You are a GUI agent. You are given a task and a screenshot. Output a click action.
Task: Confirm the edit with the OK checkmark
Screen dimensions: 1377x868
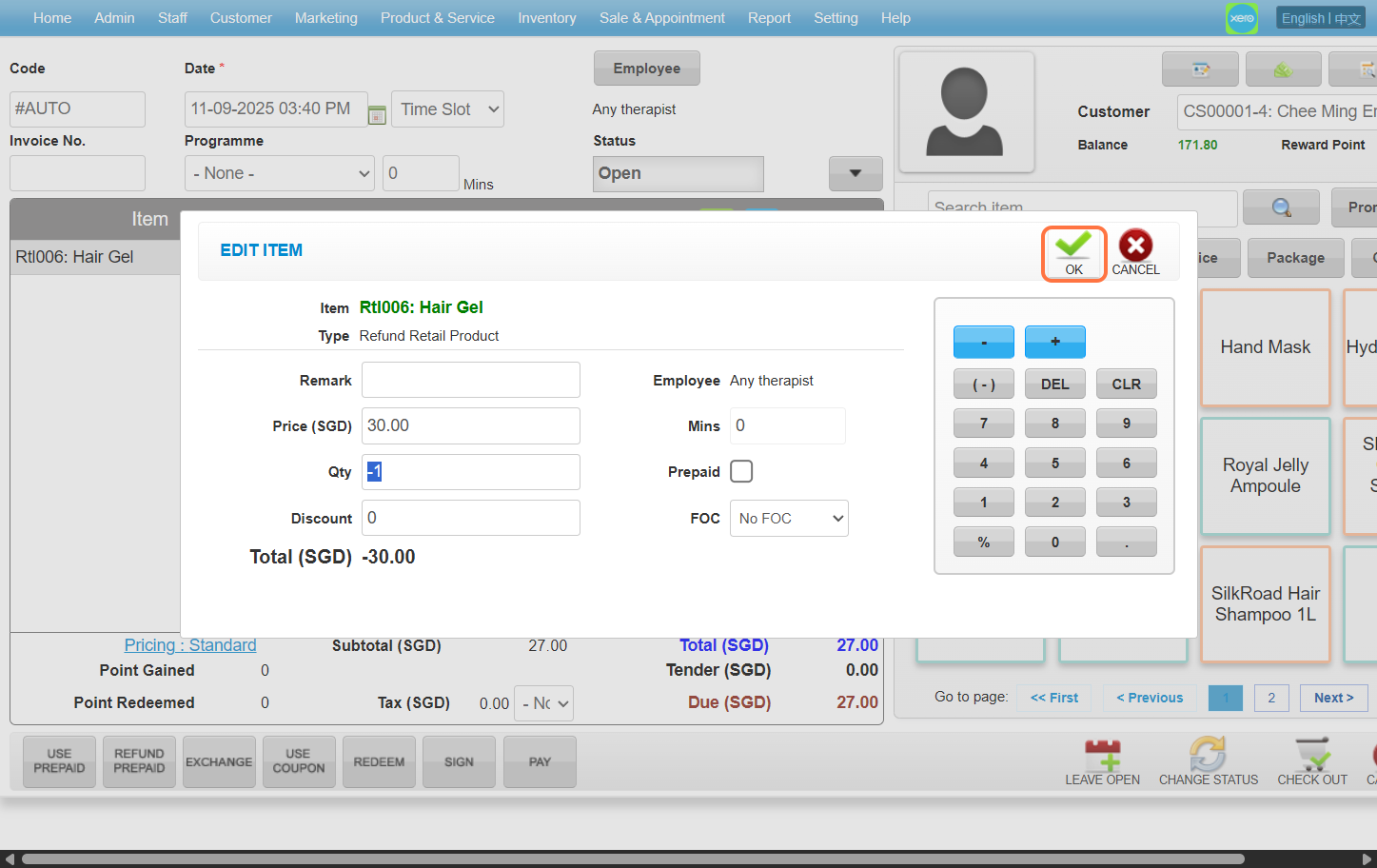tap(1073, 252)
